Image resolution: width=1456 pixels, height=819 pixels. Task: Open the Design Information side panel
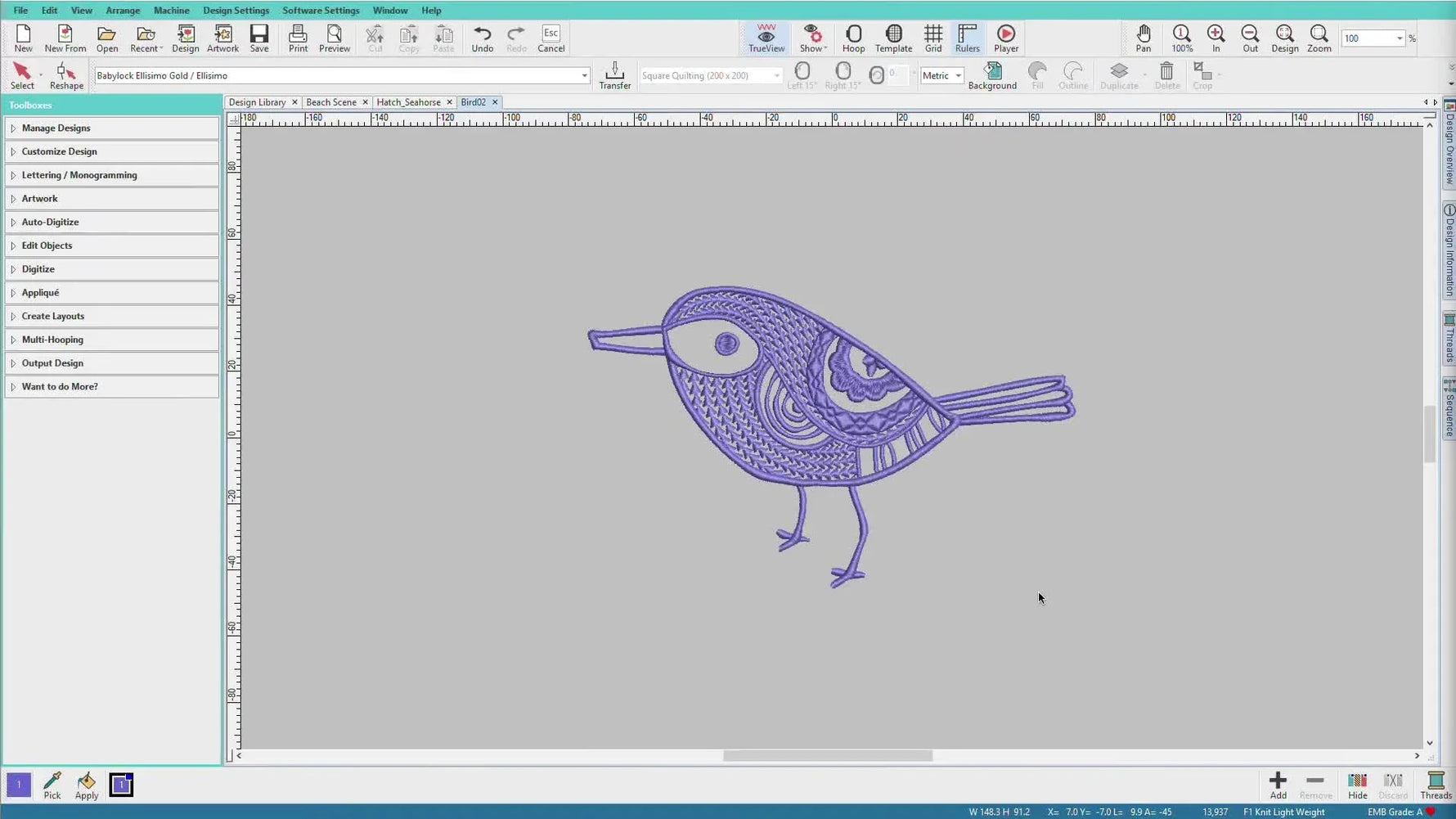1449,250
